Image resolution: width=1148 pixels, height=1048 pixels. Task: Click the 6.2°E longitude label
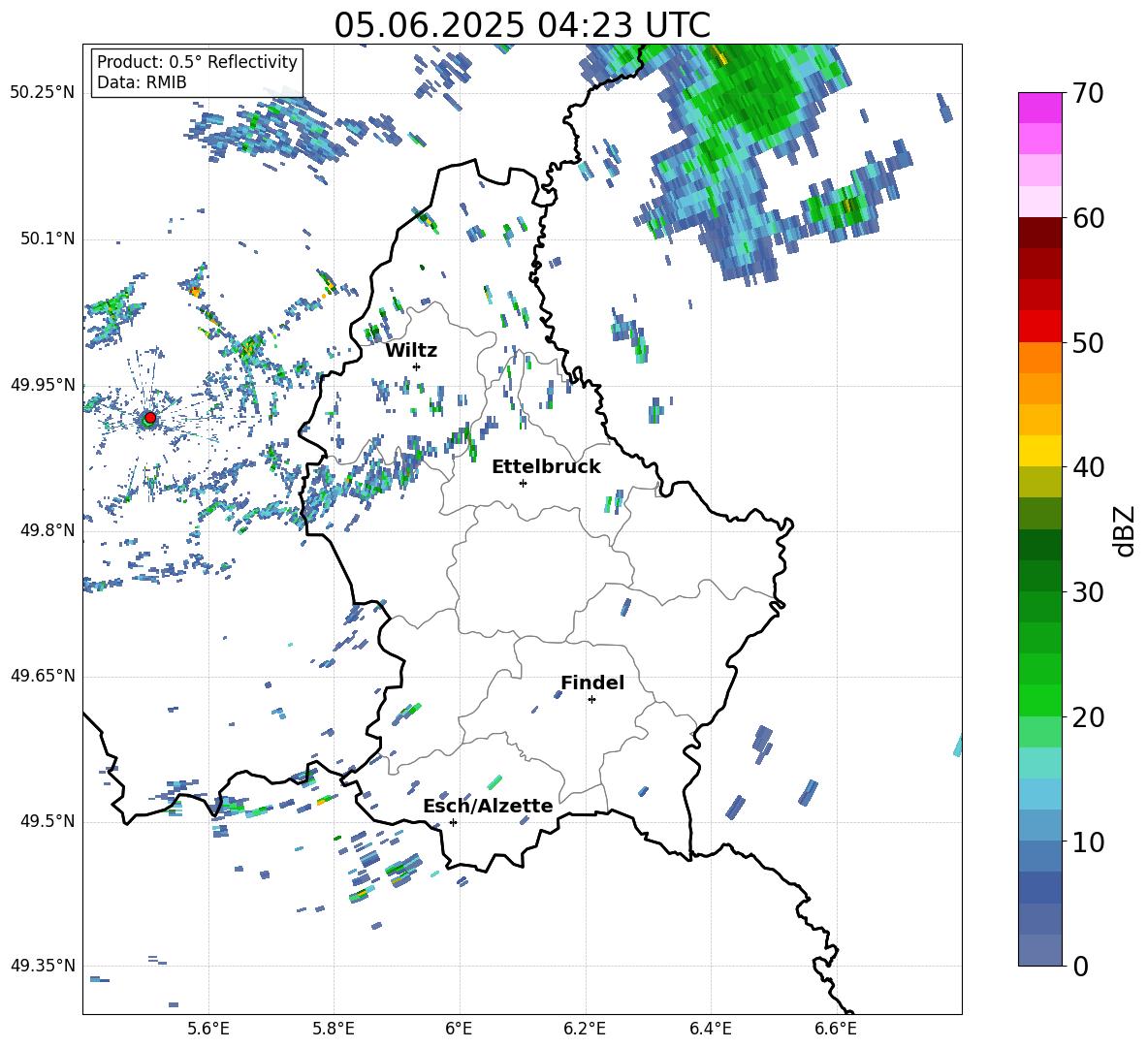[585, 1029]
